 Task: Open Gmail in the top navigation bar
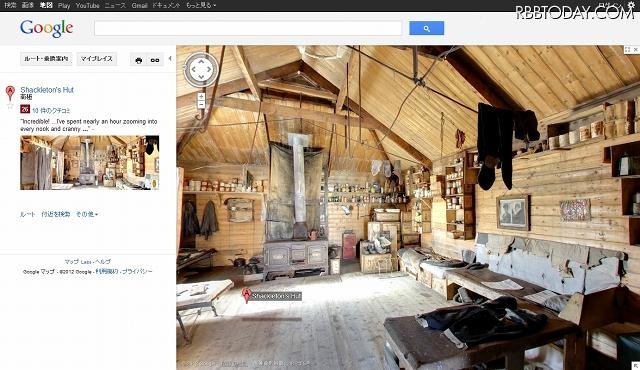(139, 5)
